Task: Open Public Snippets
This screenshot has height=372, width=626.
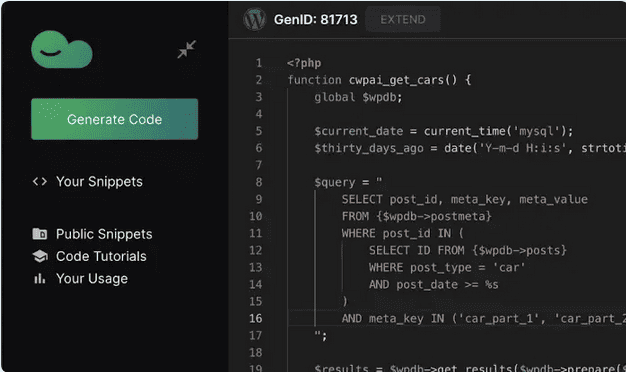Action: pos(104,234)
